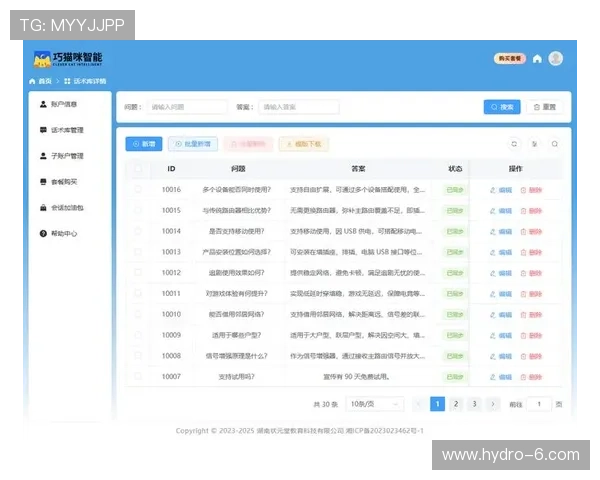The height and width of the screenshot is (480, 600).
Task: Delete row 10007 via 删除
Action: point(531,377)
